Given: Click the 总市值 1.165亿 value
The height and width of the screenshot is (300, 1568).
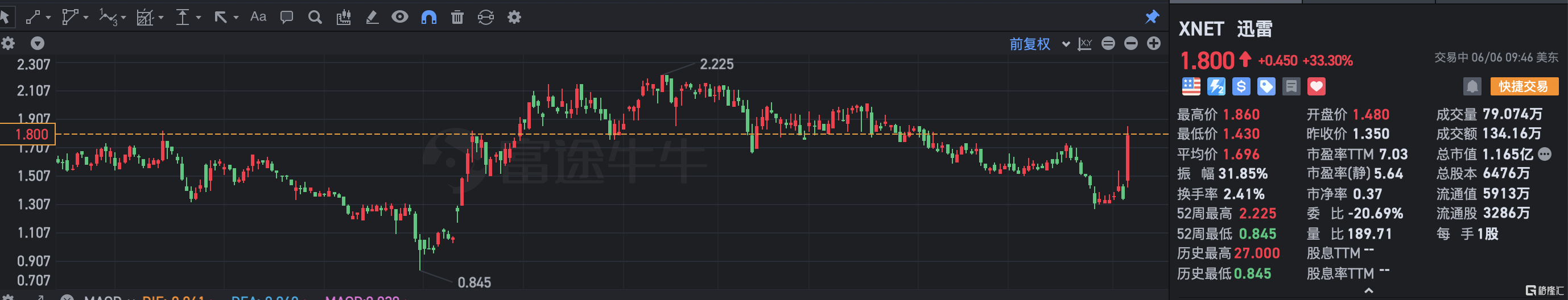Looking at the screenshot, I should pos(1508,154).
